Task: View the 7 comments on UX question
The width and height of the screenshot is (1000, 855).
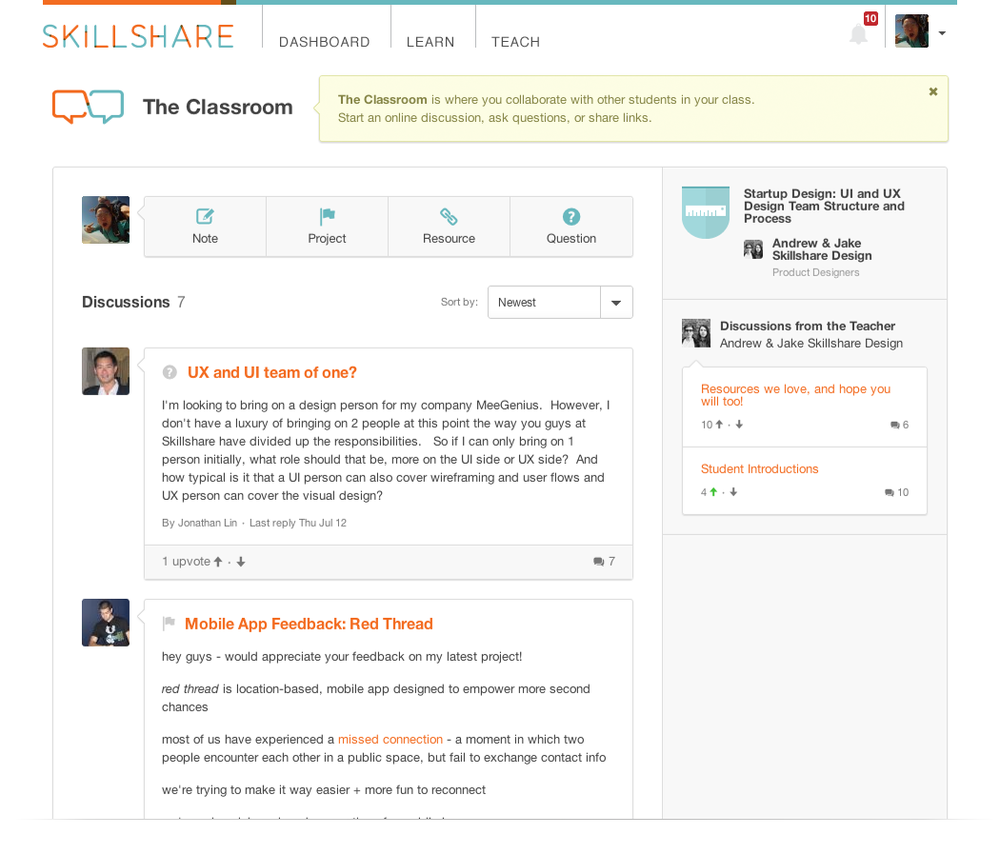Action: [604, 562]
